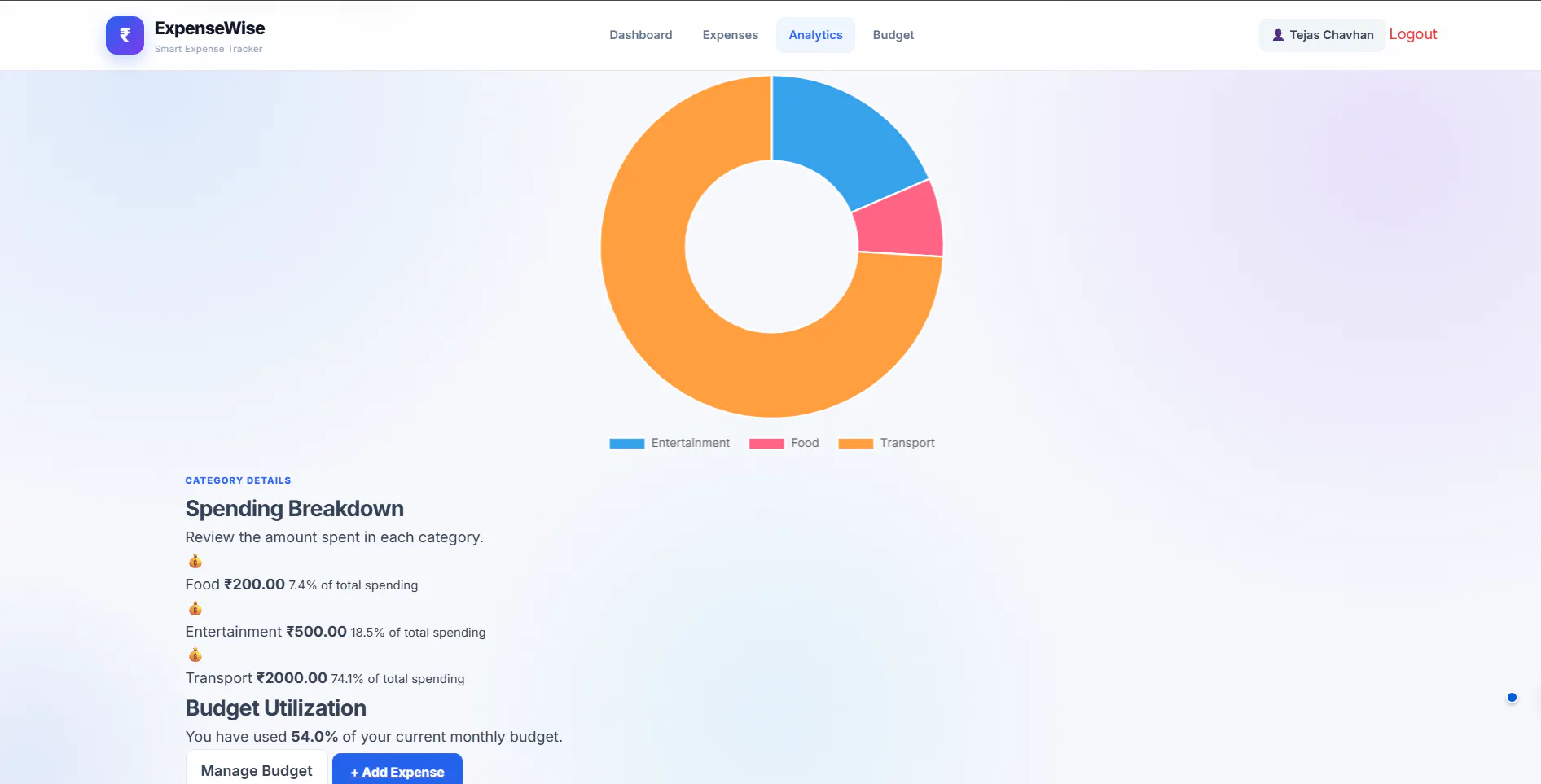Click the + Add Expense button
The height and width of the screenshot is (784, 1541).
[397, 770]
